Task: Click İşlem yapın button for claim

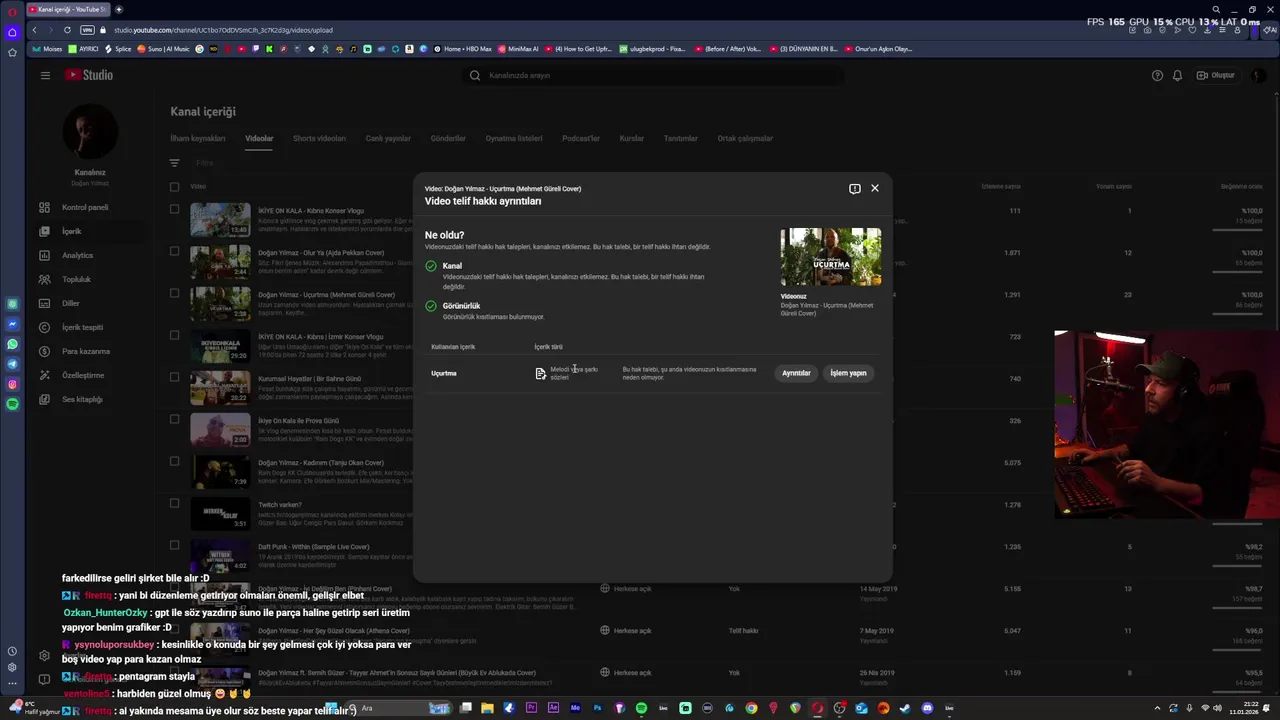Action: (x=848, y=373)
